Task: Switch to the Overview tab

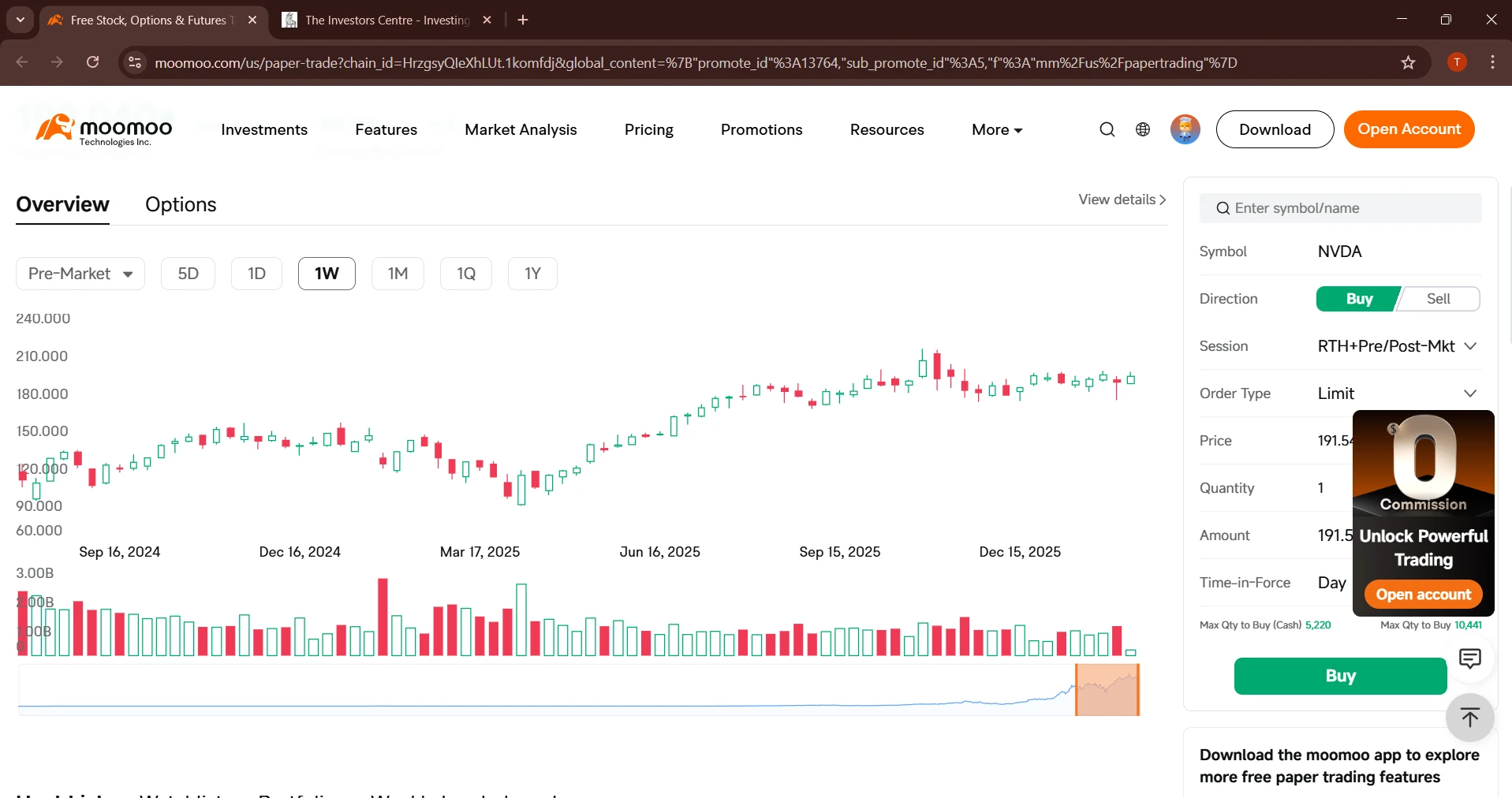Action: point(62,204)
